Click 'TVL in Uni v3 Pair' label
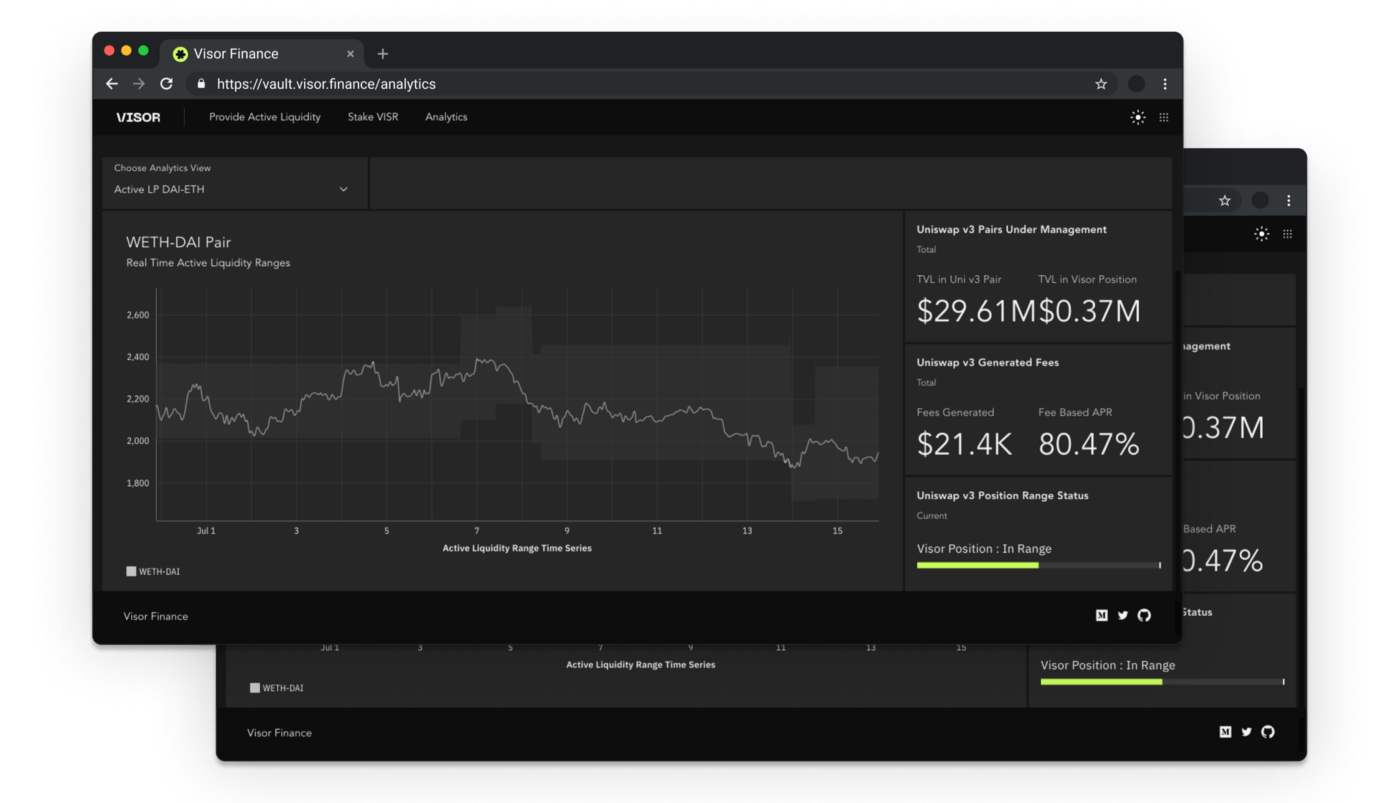This screenshot has width=1400, height=803. pos(959,279)
